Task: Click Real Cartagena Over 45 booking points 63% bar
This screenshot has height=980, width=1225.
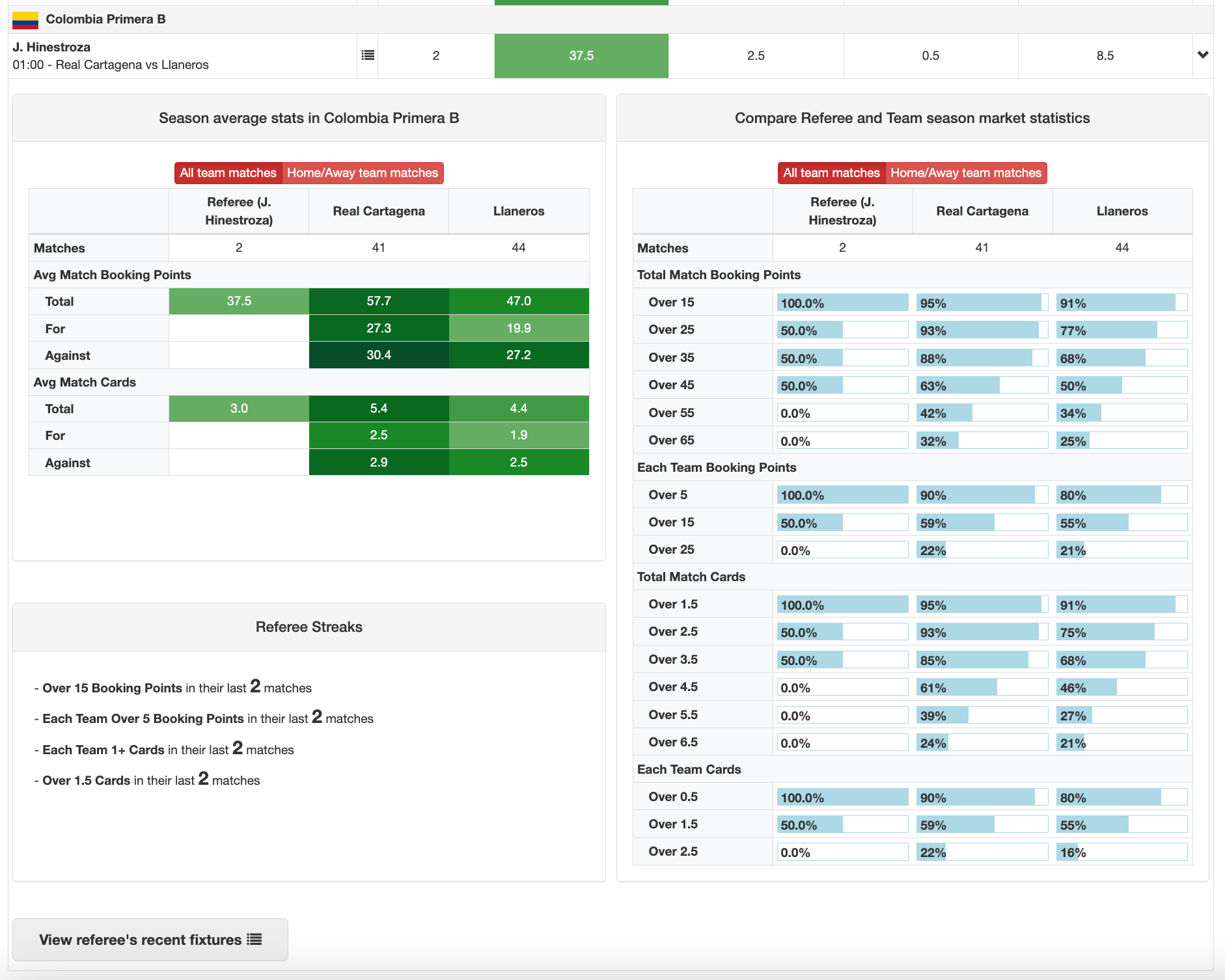Action: pos(982,385)
